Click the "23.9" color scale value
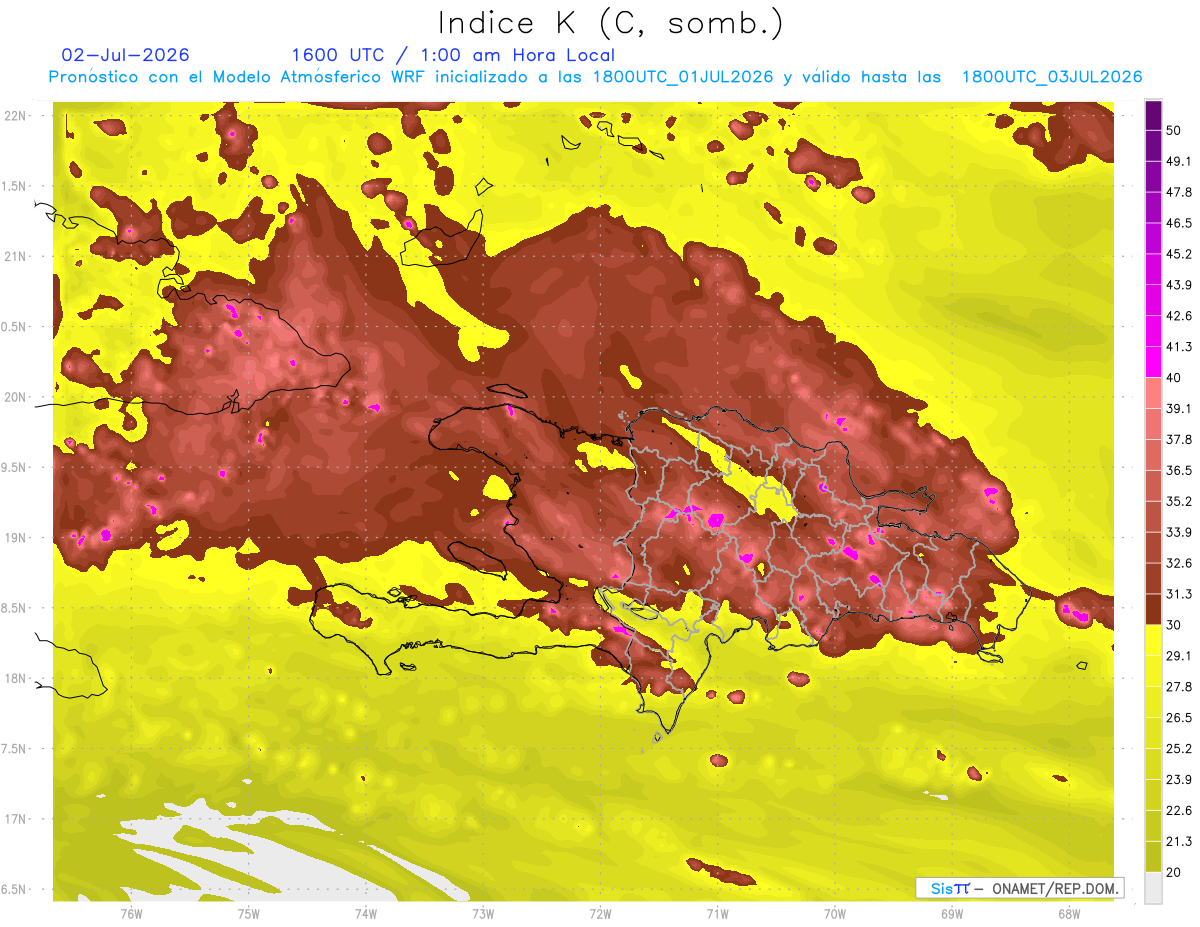The height and width of the screenshot is (927, 1200). point(1179,780)
